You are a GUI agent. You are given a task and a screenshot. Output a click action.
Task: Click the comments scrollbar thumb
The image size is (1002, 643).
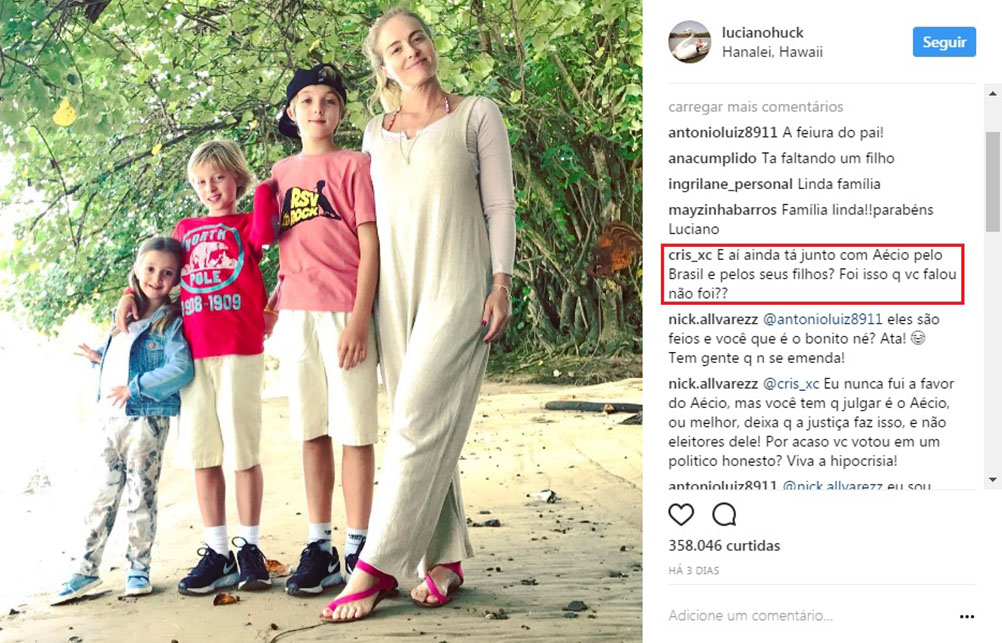(x=992, y=182)
